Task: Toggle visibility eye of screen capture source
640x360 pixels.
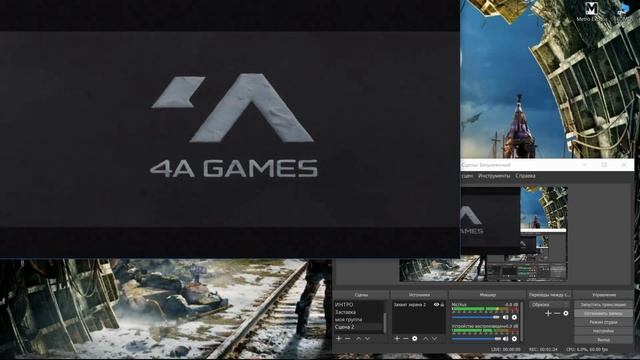Action: [436, 304]
